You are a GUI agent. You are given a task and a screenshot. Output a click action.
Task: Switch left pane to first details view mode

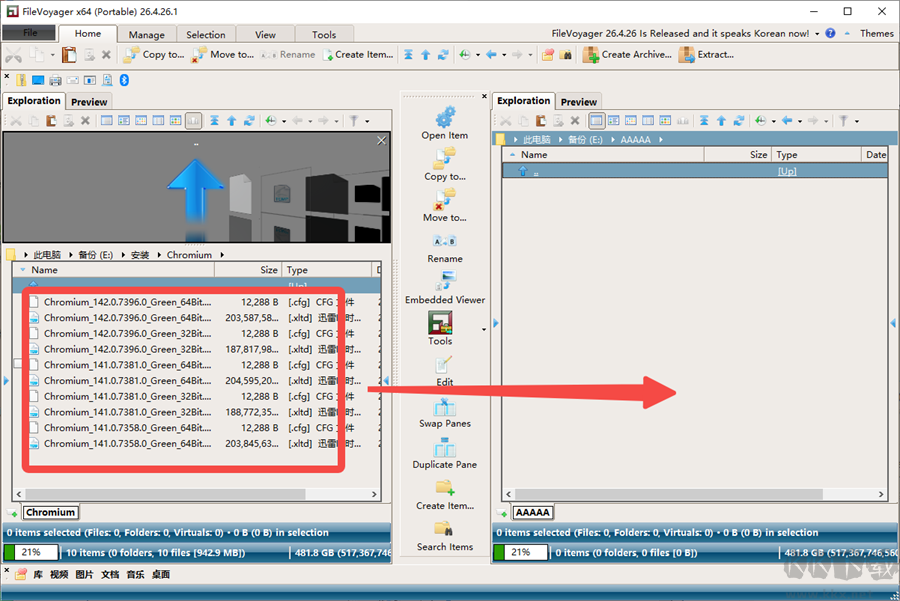(107, 121)
